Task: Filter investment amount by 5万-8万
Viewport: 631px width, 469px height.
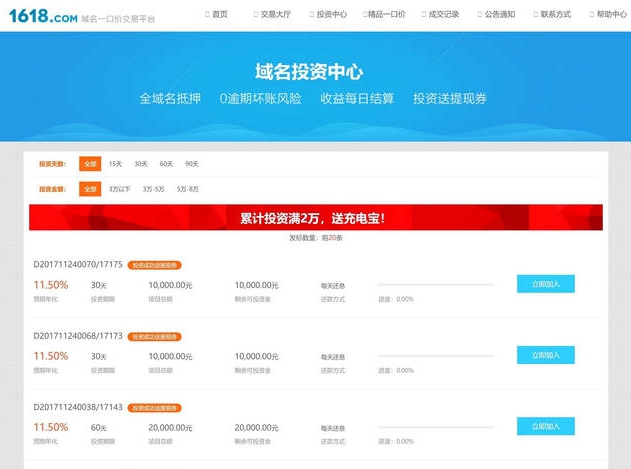Action: click(188, 189)
